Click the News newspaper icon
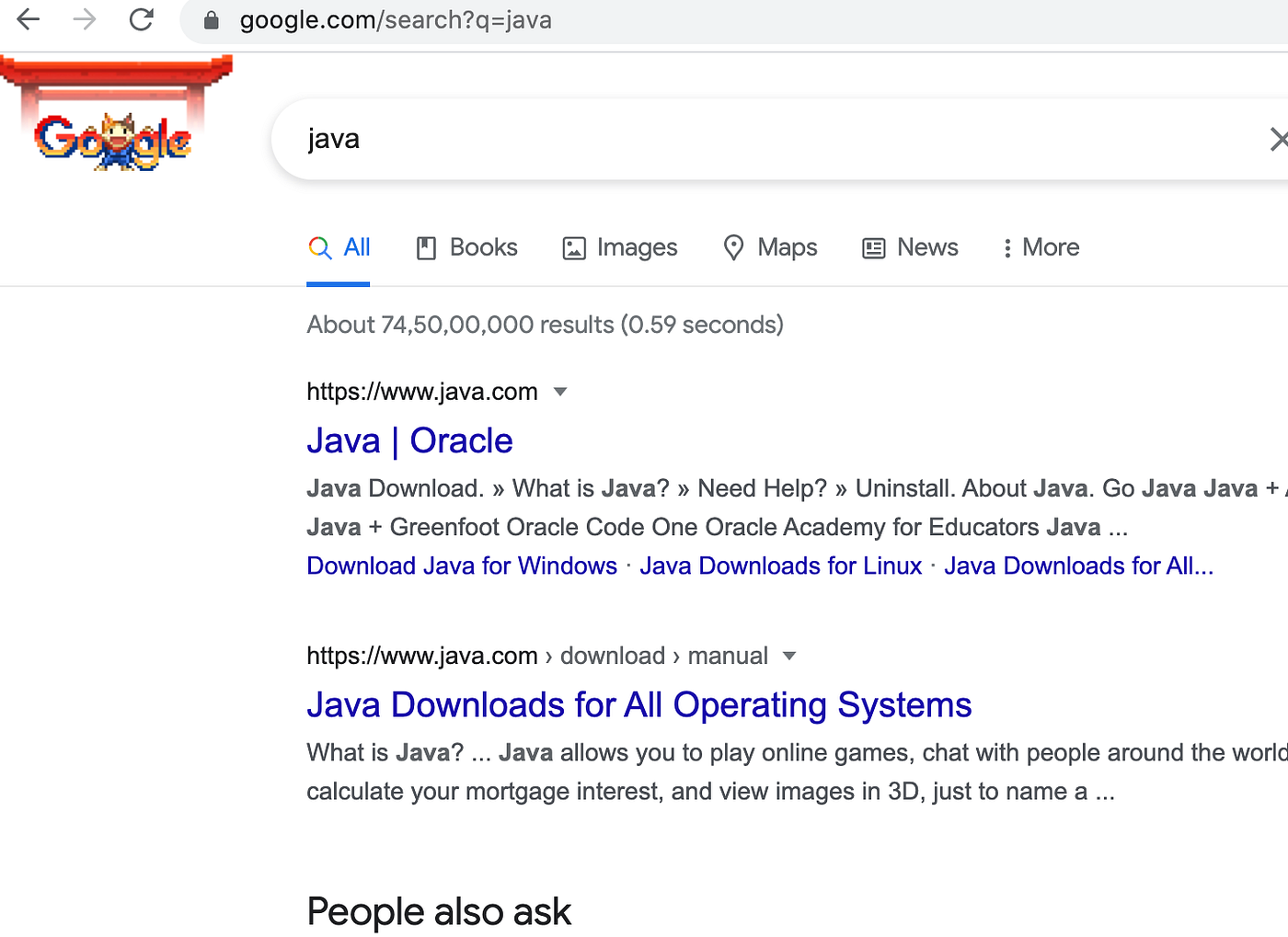Screen dimensions: 1288x937 (x=872, y=247)
